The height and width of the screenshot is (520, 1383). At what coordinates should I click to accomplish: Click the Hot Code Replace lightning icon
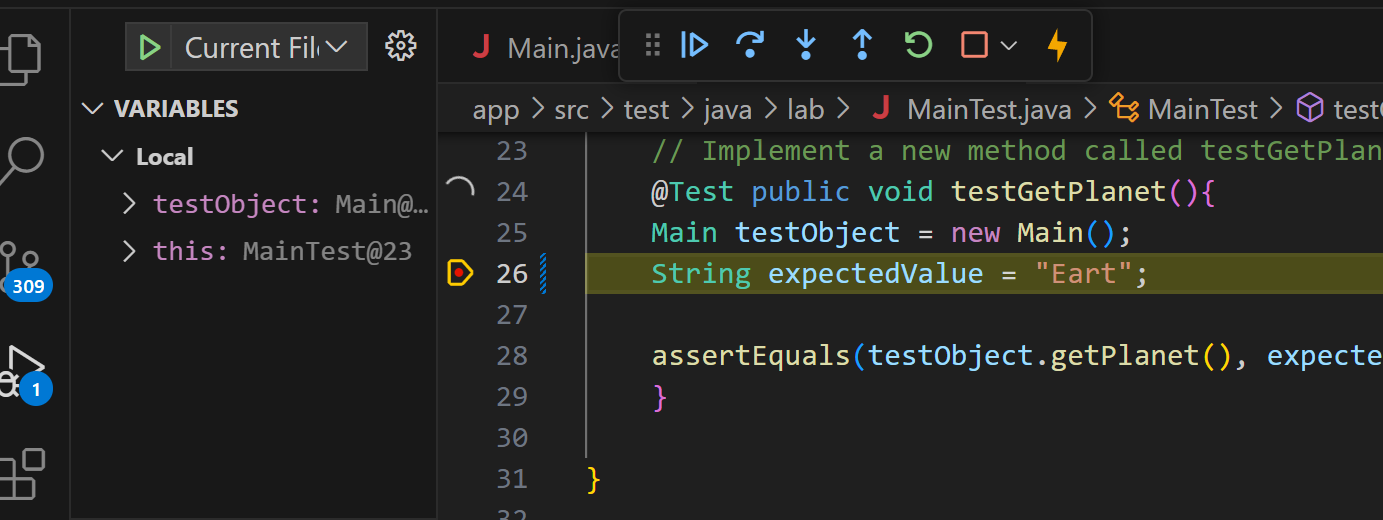tap(1057, 45)
